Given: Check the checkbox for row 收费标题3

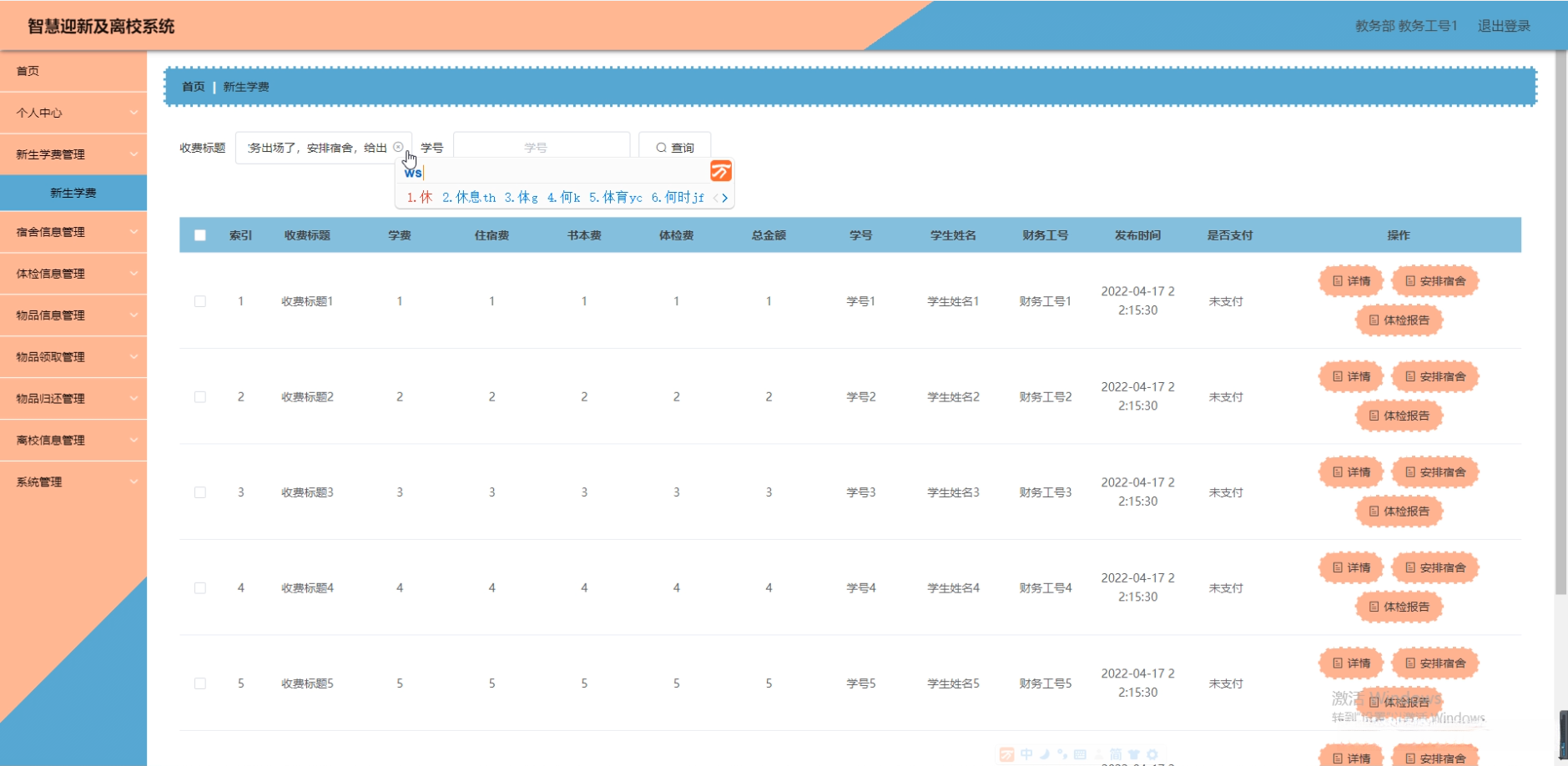Looking at the screenshot, I should [x=200, y=492].
